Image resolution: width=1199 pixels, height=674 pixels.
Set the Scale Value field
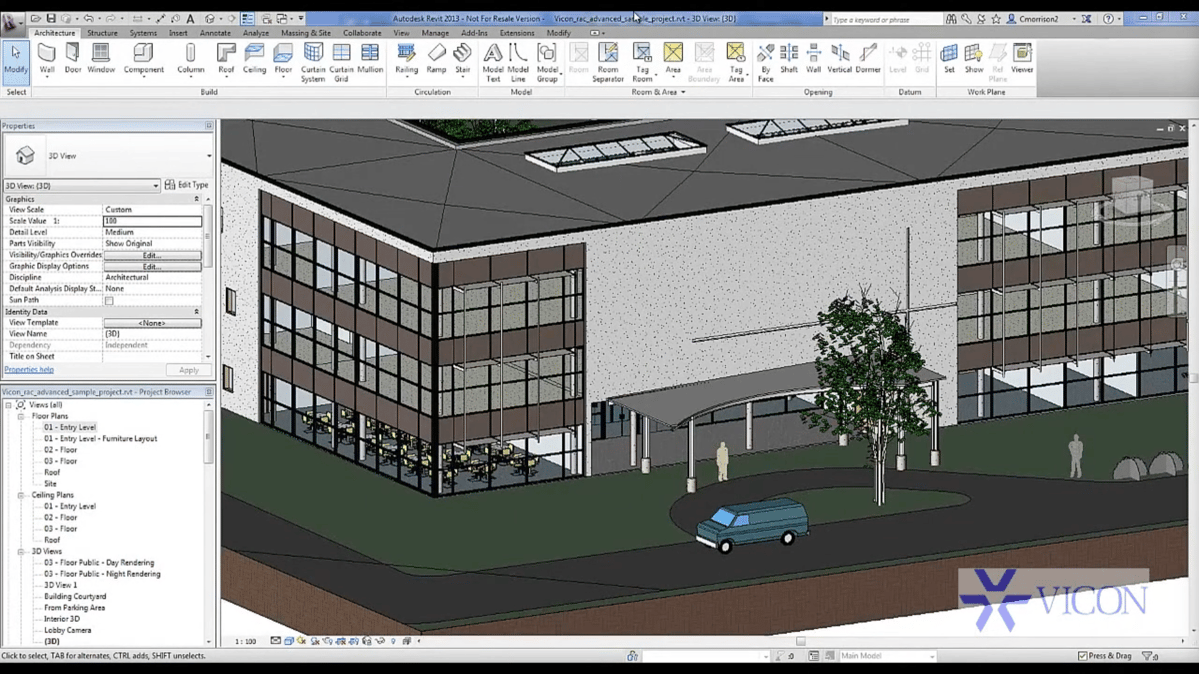point(152,220)
